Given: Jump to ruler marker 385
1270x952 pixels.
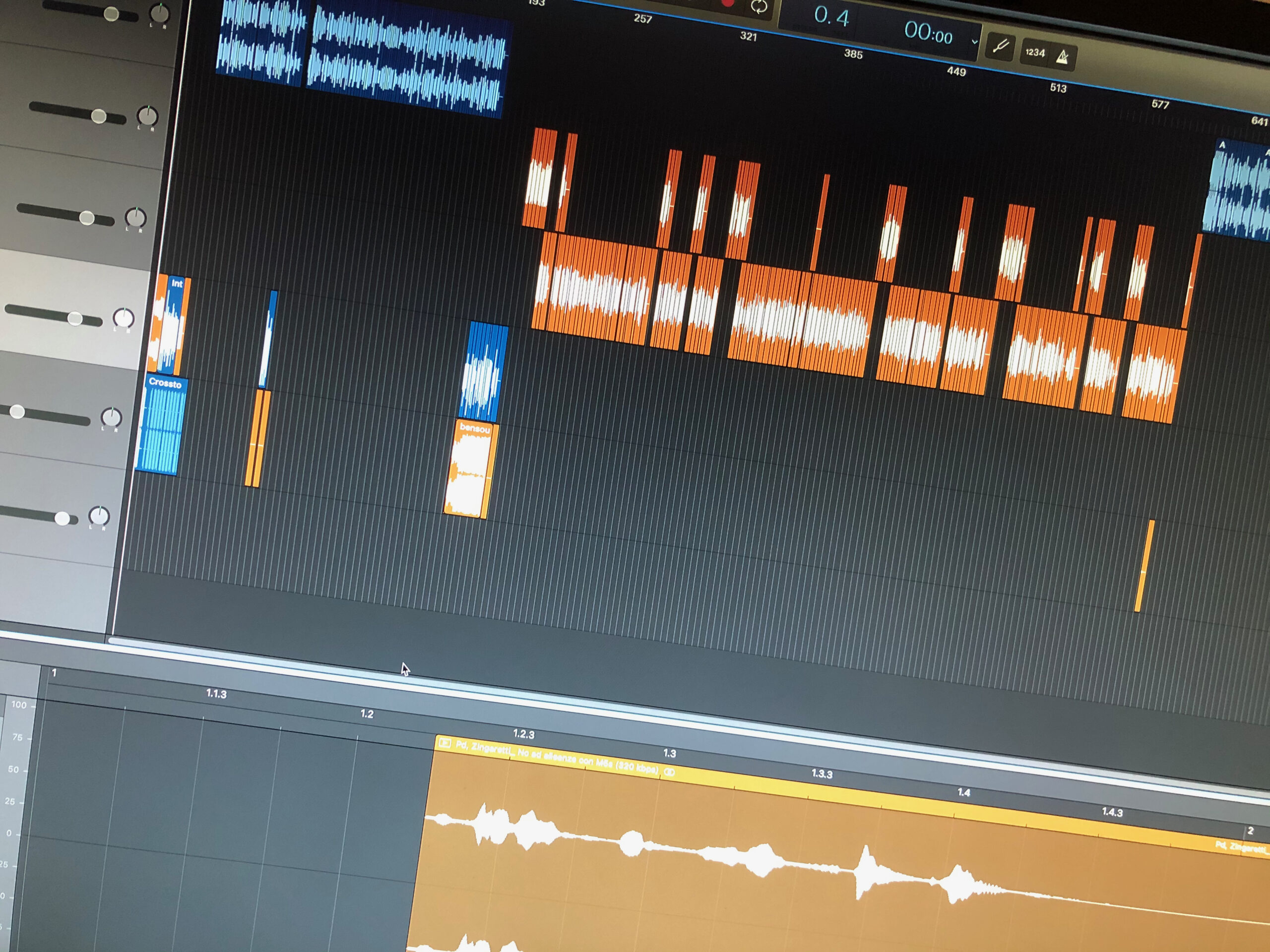Looking at the screenshot, I should [853, 54].
